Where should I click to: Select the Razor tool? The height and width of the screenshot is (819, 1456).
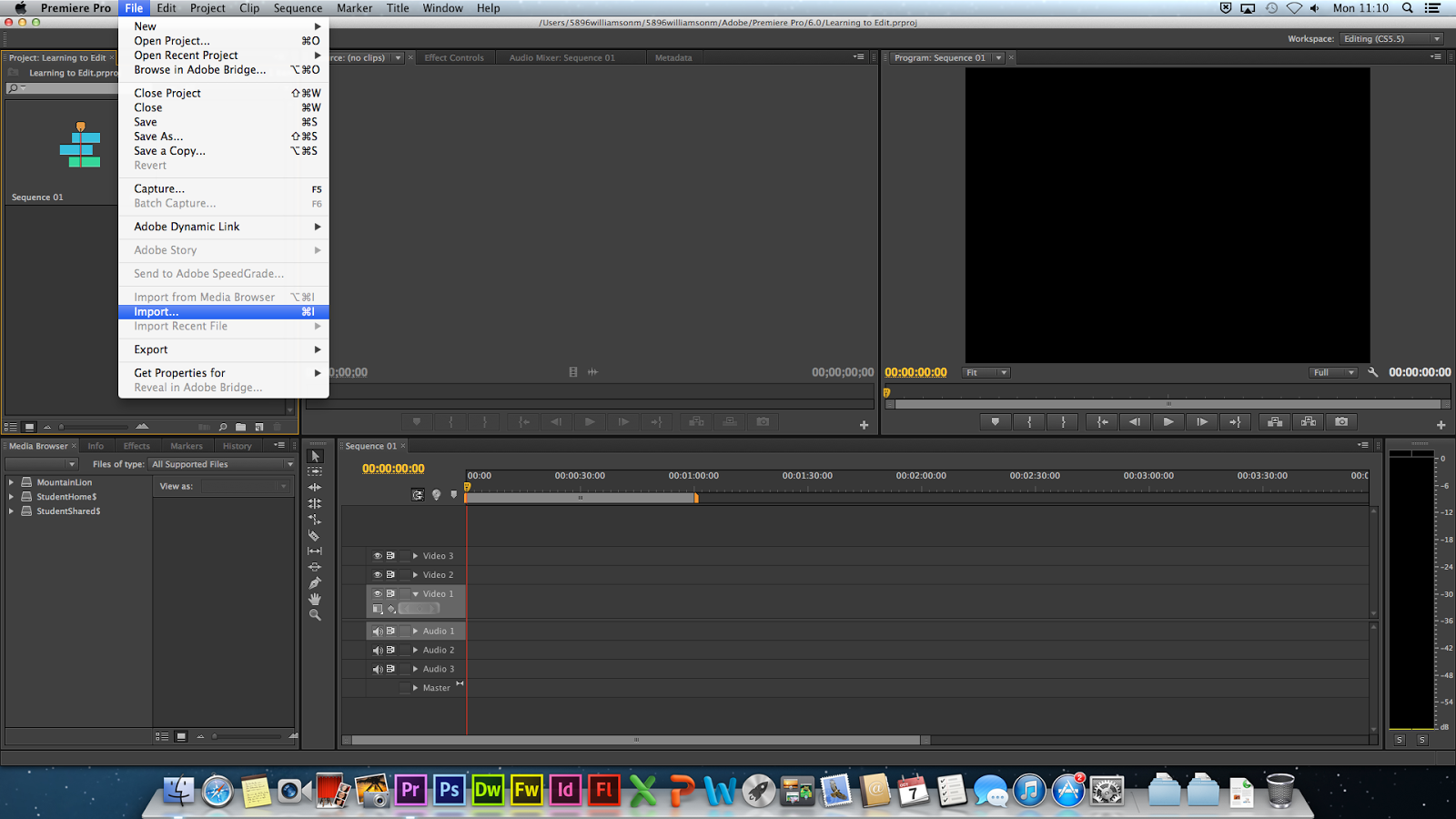coord(315,535)
